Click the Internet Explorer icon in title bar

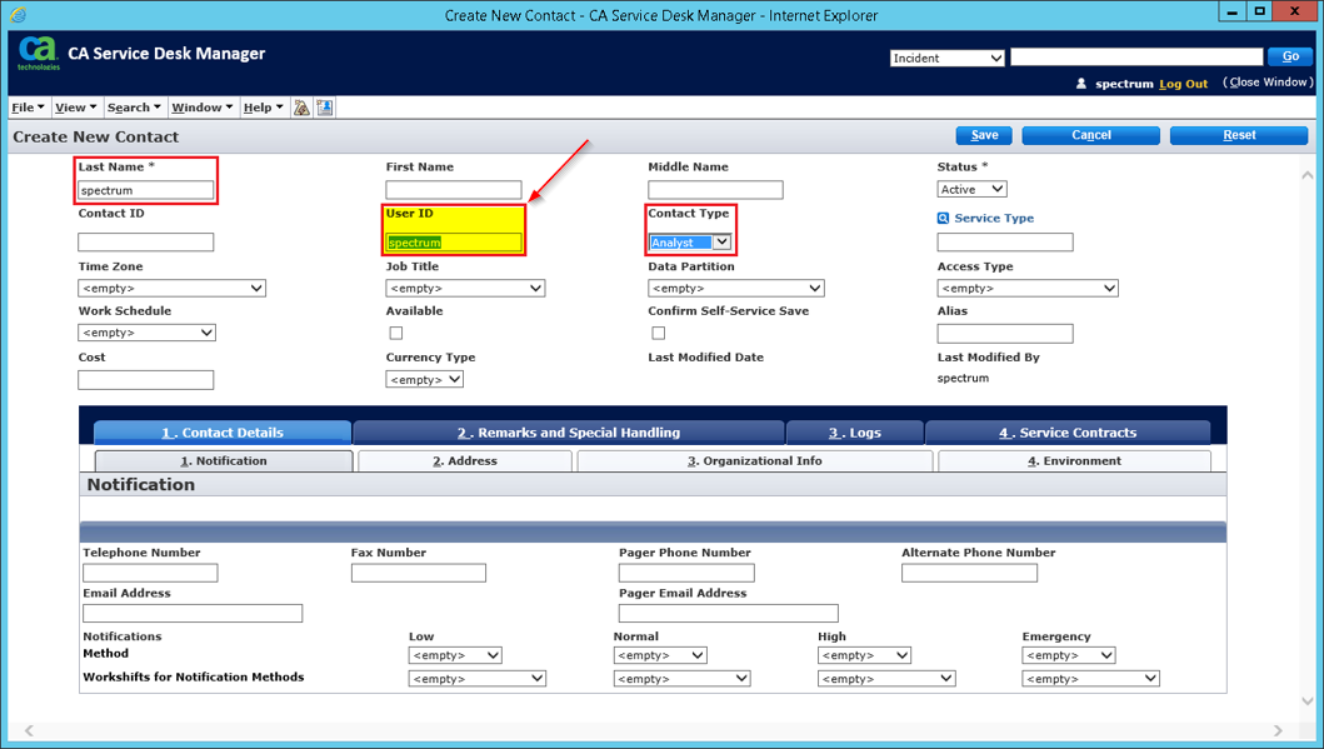(17, 15)
